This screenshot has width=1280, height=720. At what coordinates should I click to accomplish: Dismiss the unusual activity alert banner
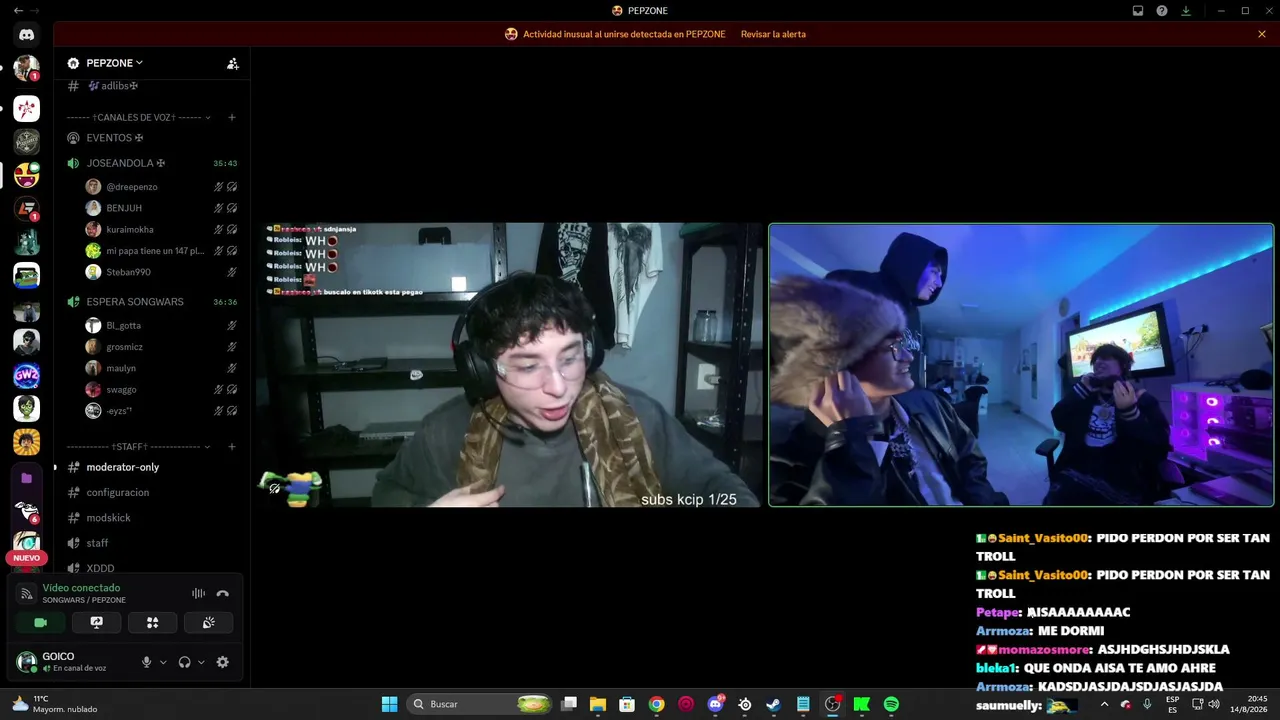pos(1262,34)
